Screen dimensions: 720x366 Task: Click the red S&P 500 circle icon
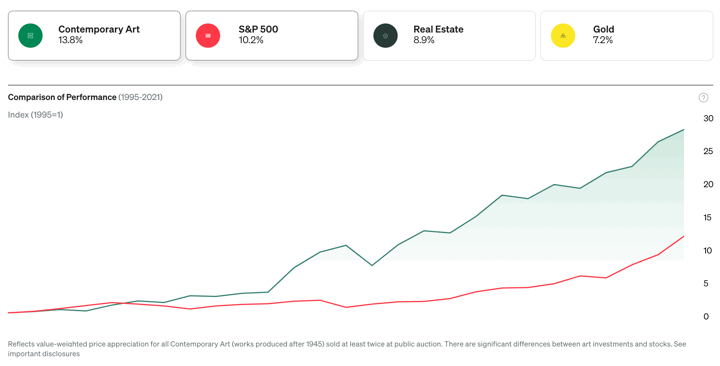coord(208,35)
